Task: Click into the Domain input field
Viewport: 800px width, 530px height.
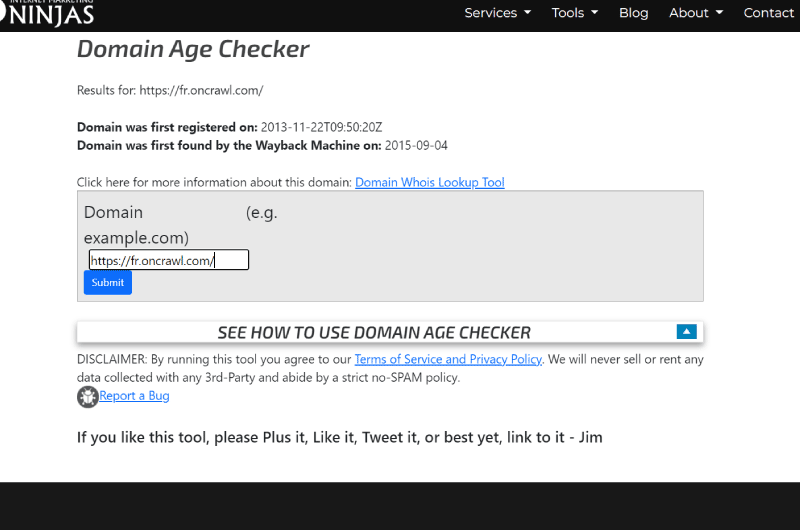Action: point(169,260)
